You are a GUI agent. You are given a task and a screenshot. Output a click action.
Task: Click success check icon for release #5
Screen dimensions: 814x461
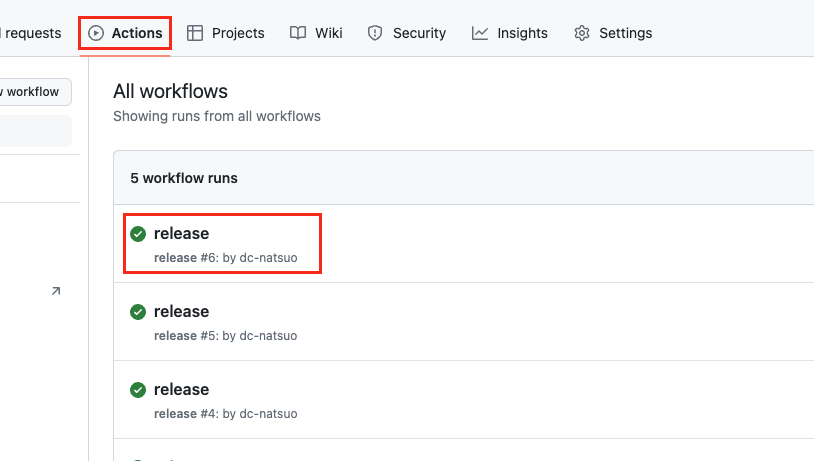pyautogui.click(x=138, y=312)
